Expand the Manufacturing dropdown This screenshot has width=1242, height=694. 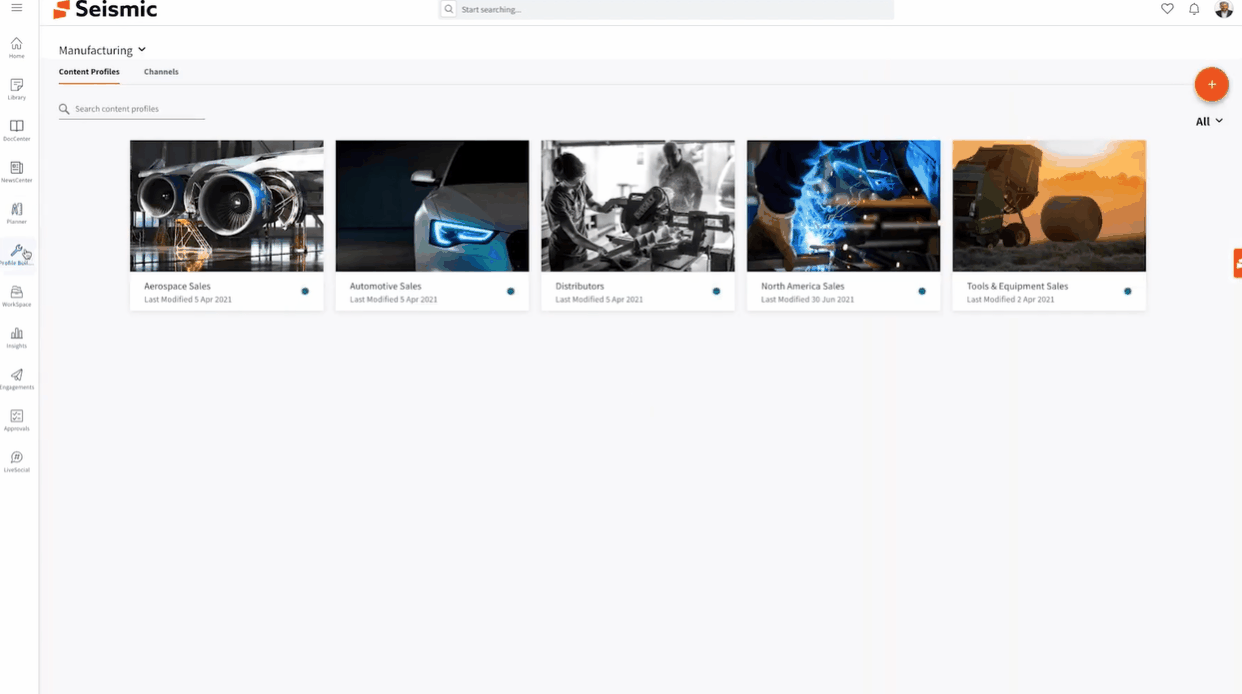pos(102,50)
